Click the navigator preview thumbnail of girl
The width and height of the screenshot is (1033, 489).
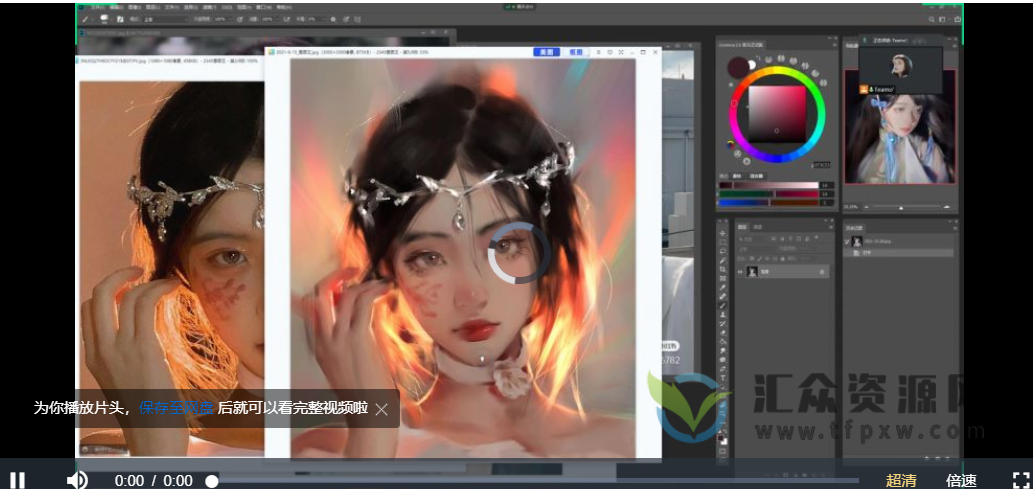(899, 126)
